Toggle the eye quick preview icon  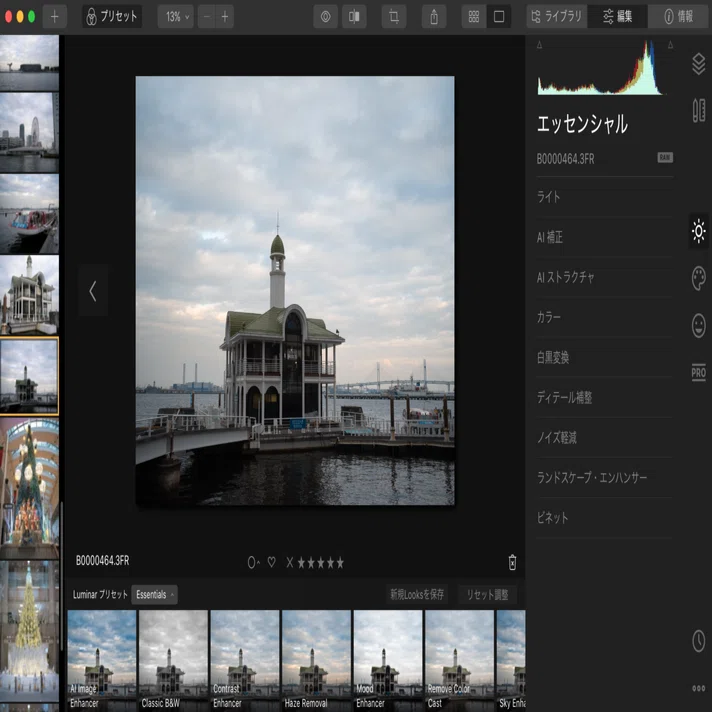[x=326, y=17]
